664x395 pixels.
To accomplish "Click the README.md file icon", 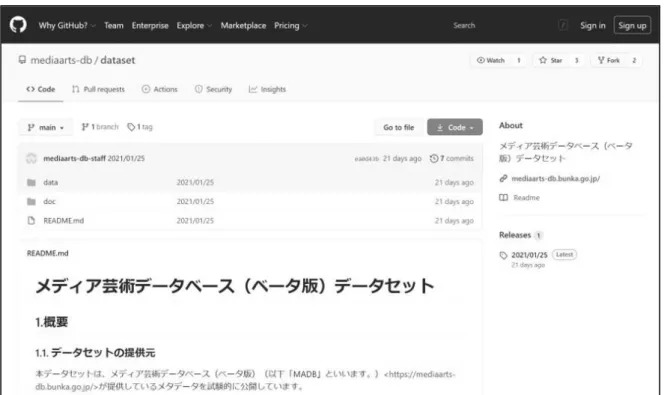I will (31, 221).
